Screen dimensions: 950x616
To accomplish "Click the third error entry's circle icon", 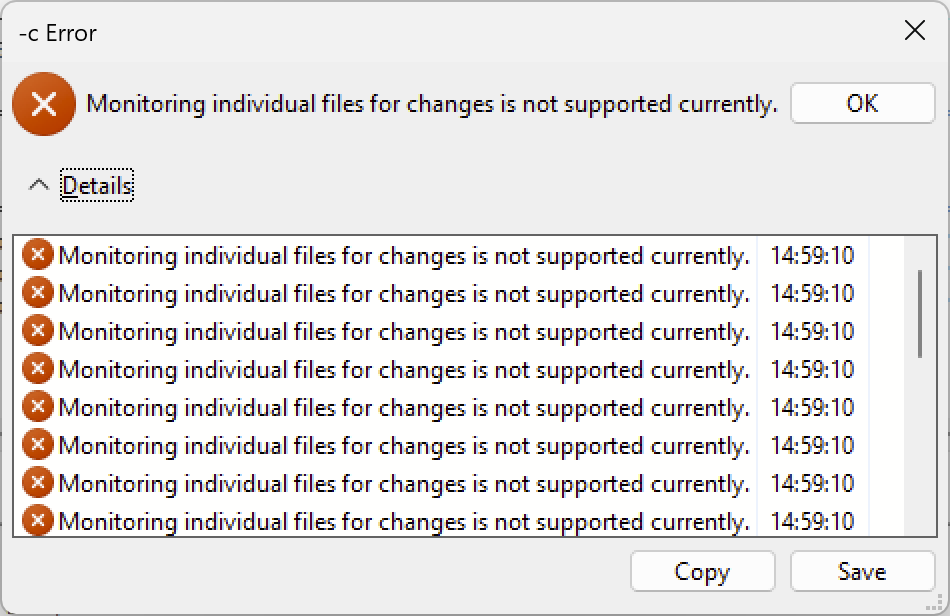I will 37,331.
